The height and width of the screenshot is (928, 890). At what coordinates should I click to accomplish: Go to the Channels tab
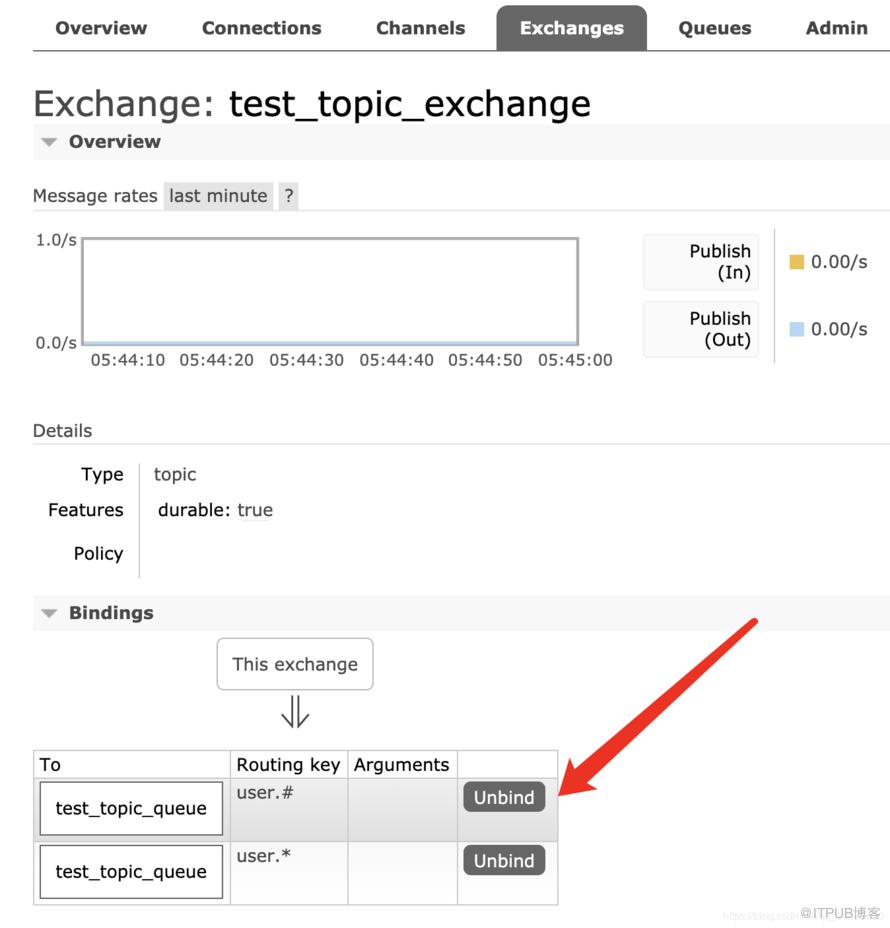point(421,28)
